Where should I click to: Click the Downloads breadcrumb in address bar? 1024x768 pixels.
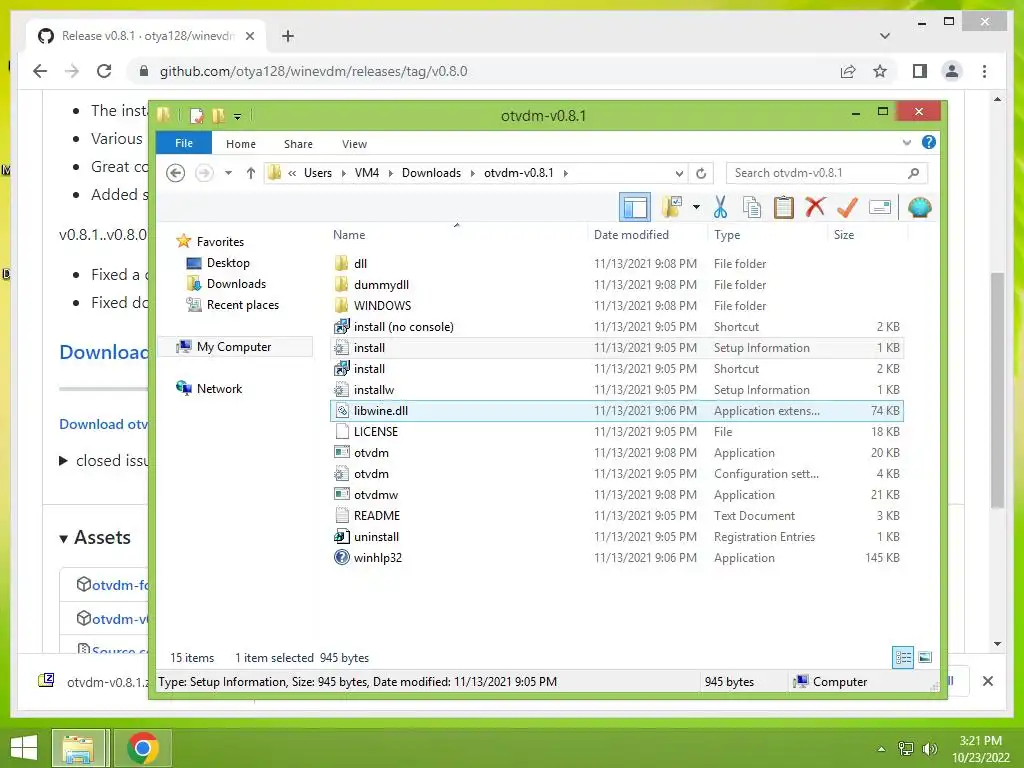tap(431, 173)
